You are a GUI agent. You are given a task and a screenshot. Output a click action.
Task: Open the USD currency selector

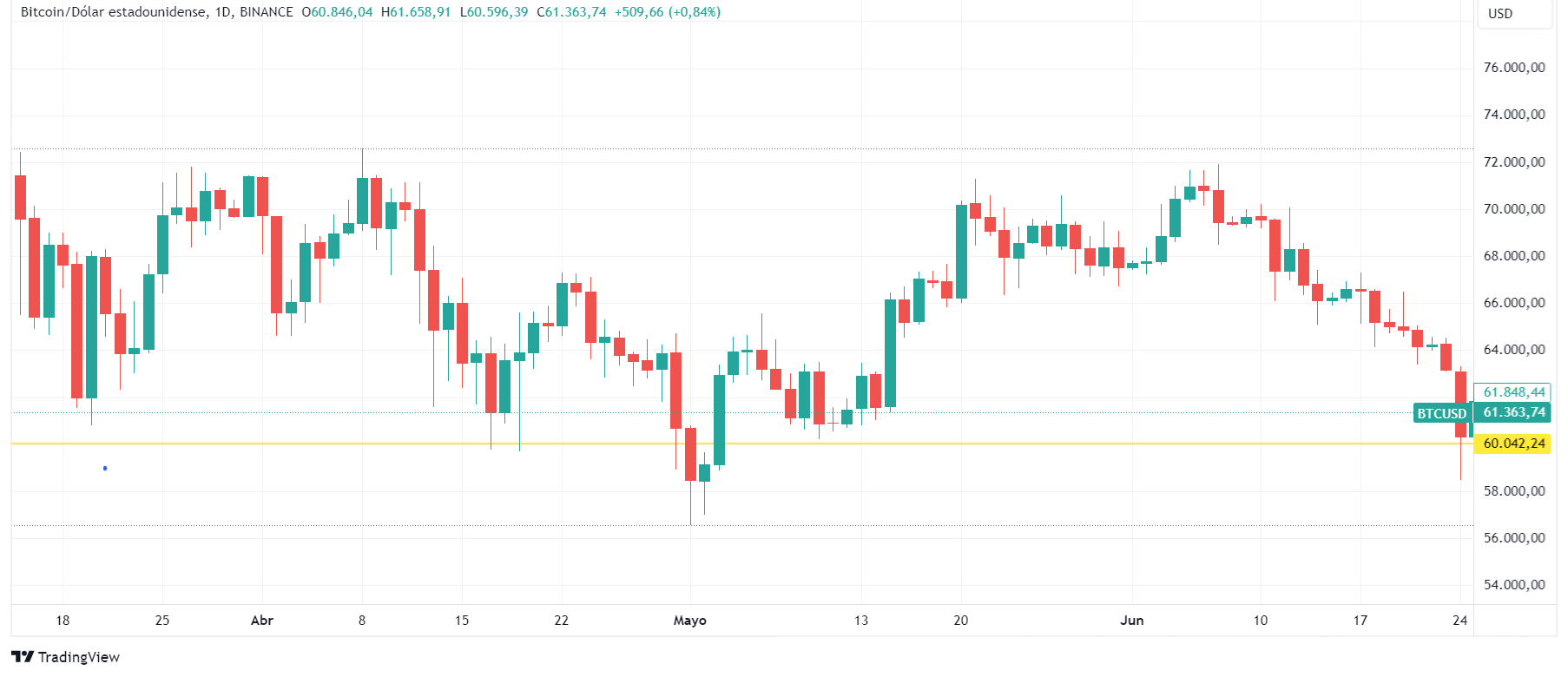click(1513, 14)
